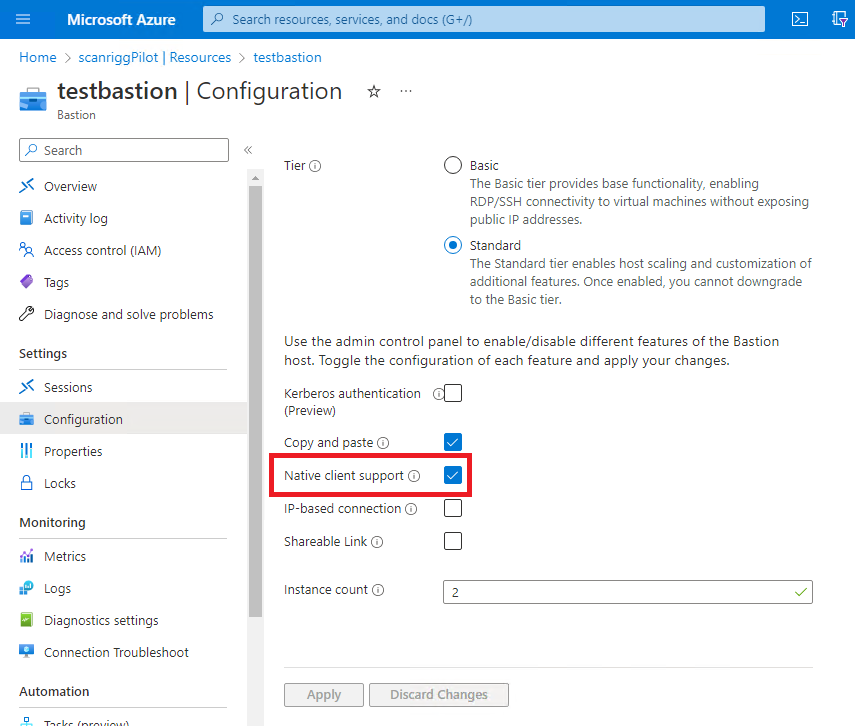
Task: Click the Locks padlock icon
Action: coord(27,483)
